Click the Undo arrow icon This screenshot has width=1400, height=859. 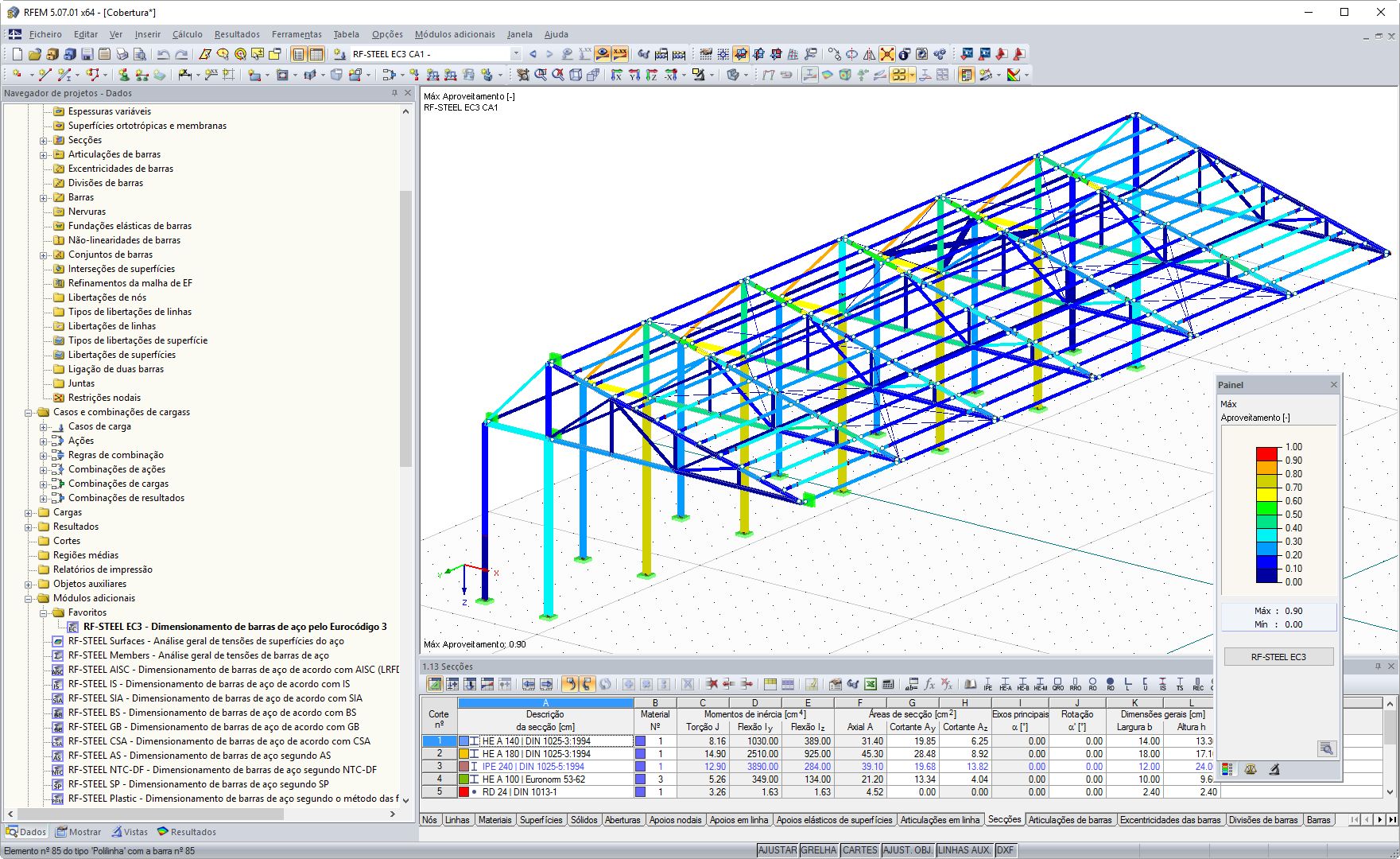pos(163,54)
